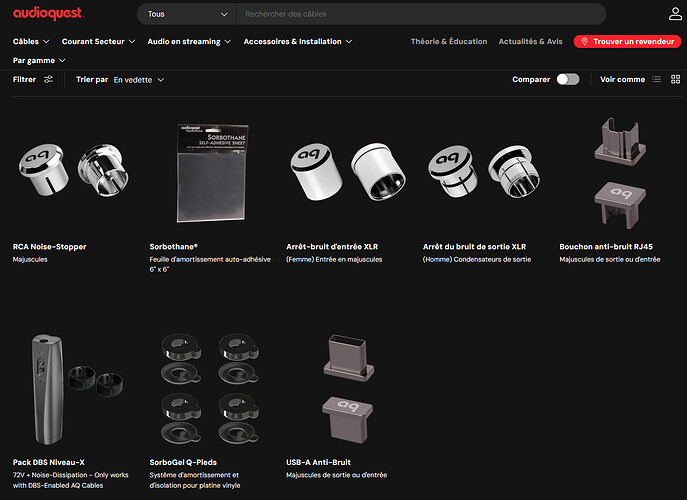Open USB-A Anti-Bruit product image
Image resolution: width=687 pixels, height=500 pixels.
(x=348, y=389)
